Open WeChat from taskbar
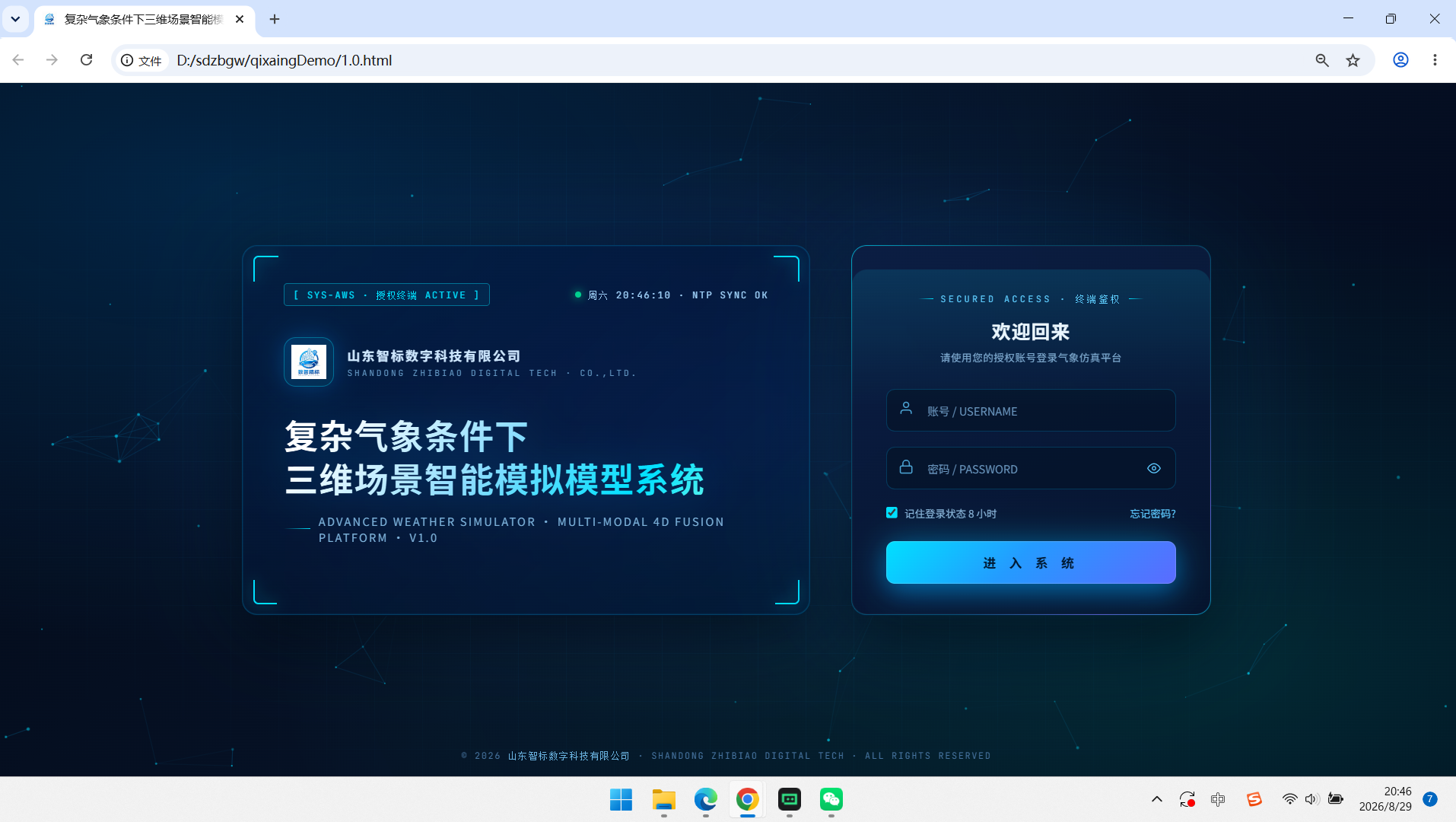 point(831,799)
